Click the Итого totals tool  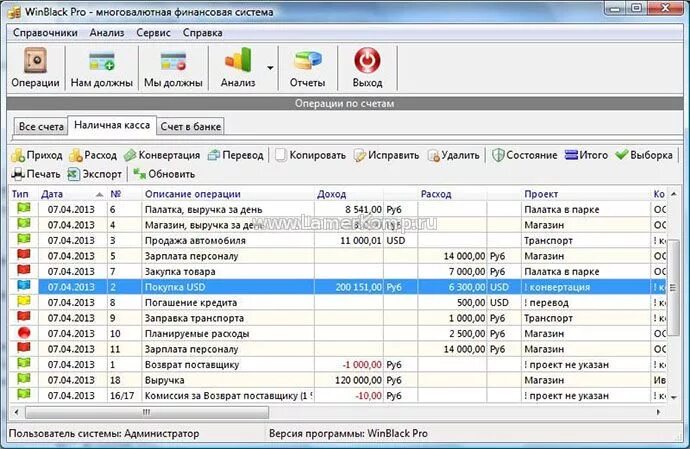(586, 155)
